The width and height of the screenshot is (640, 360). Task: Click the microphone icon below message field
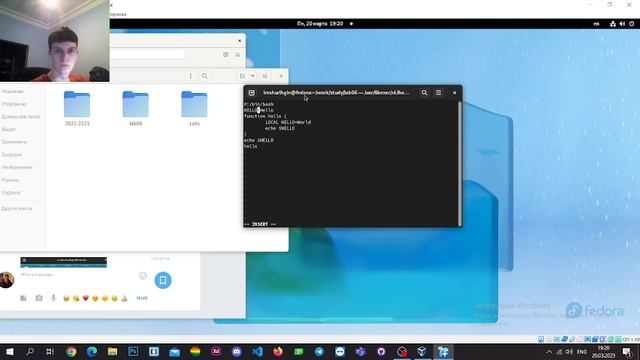pos(53,298)
